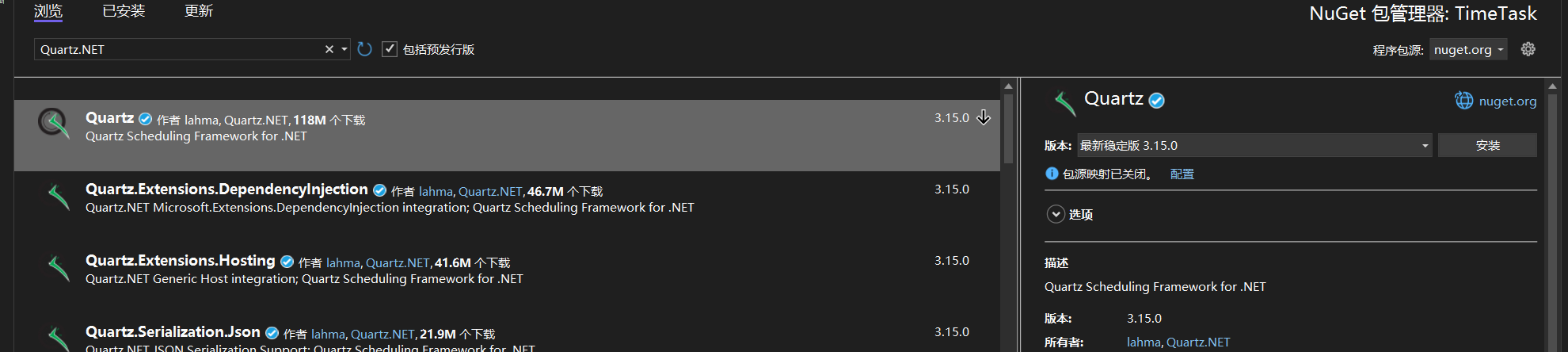The width and height of the screenshot is (1568, 352).
Task: Switch to the installed packages tab
Action: 124,11
